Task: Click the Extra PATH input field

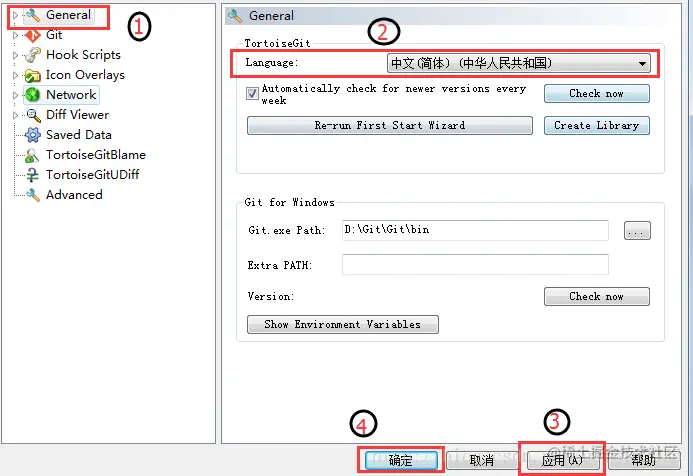Action: (x=475, y=264)
